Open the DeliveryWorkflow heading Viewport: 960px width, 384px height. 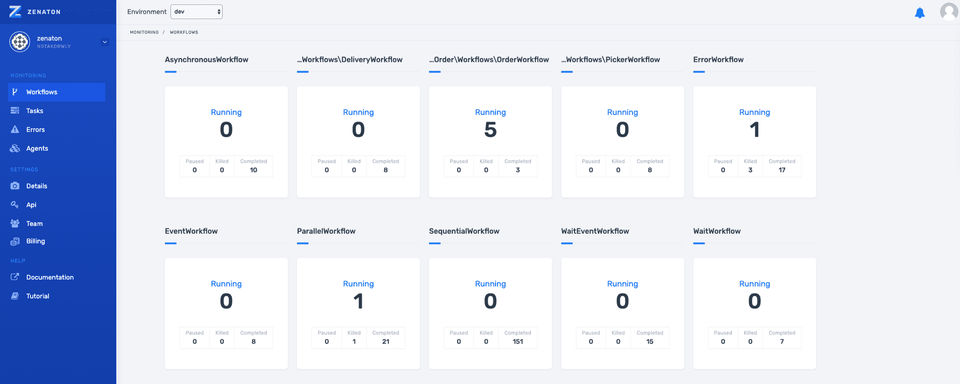[x=350, y=59]
